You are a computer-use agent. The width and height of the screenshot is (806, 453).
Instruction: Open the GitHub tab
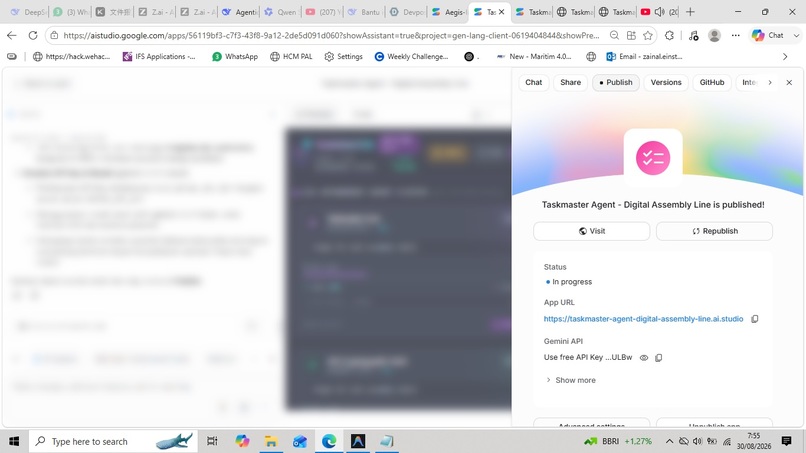tap(712, 82)
